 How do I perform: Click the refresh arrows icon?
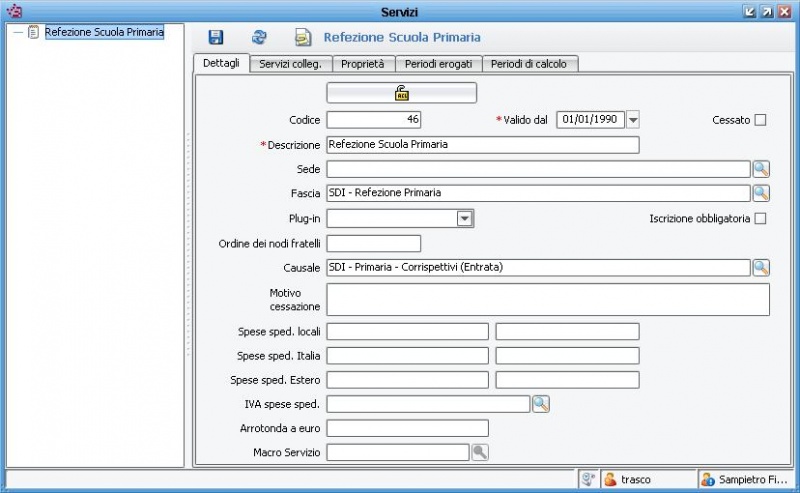pos(259,37)
